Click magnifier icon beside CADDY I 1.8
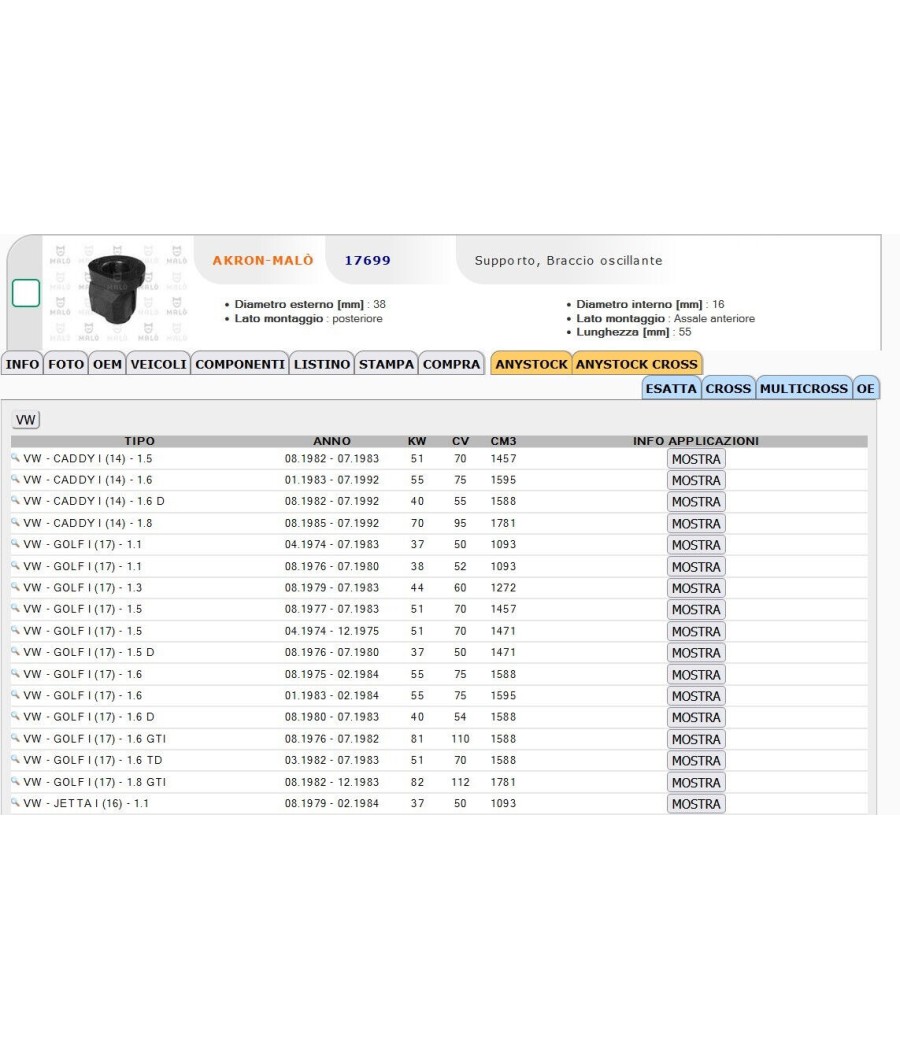 (15, 522)
